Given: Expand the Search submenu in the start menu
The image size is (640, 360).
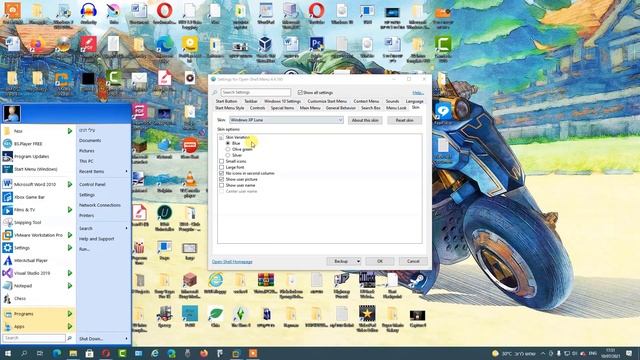Looking at the screenshot, I should tap(103, 228).
